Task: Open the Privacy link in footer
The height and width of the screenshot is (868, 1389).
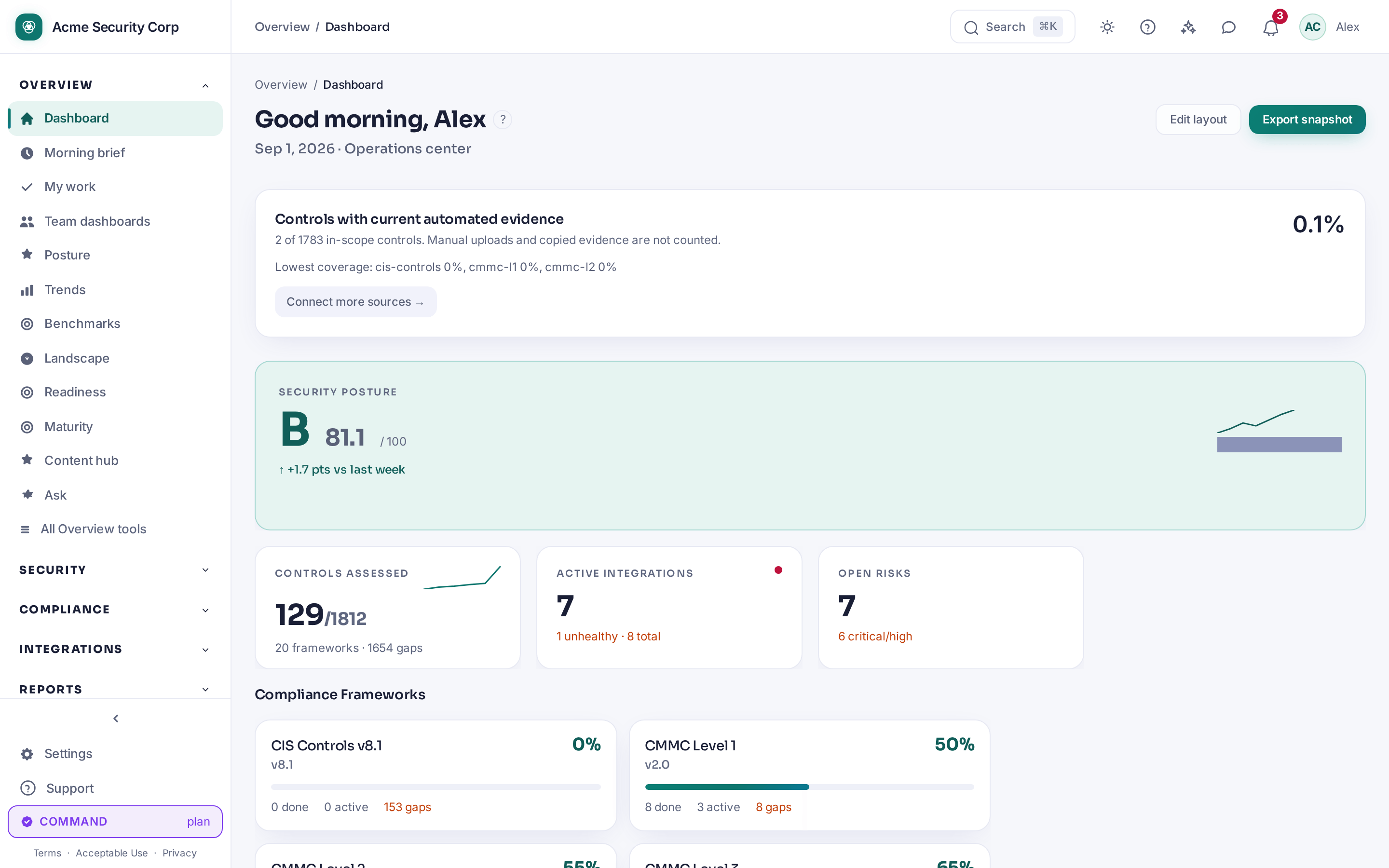Action: pyautogui.click(x=179, y=853)
